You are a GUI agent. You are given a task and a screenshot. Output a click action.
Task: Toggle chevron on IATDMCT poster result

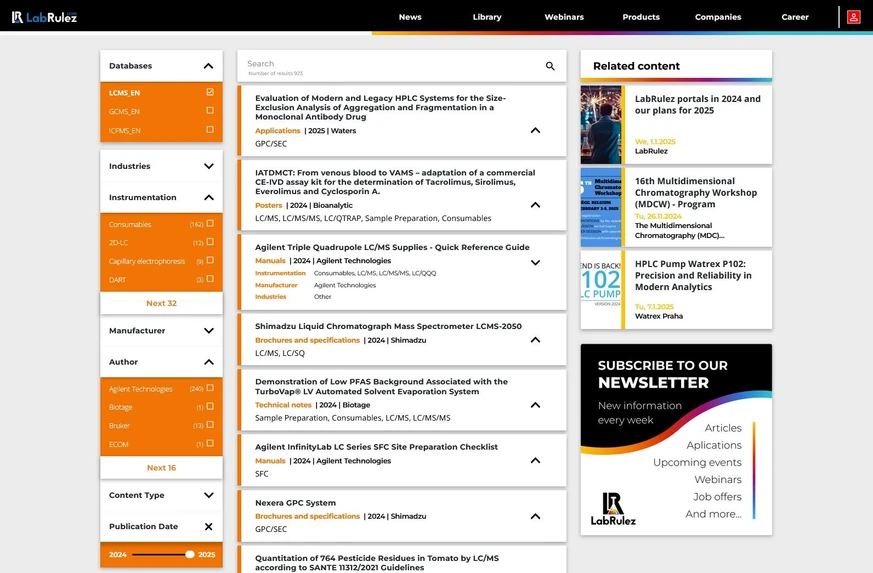click(535, 205)
